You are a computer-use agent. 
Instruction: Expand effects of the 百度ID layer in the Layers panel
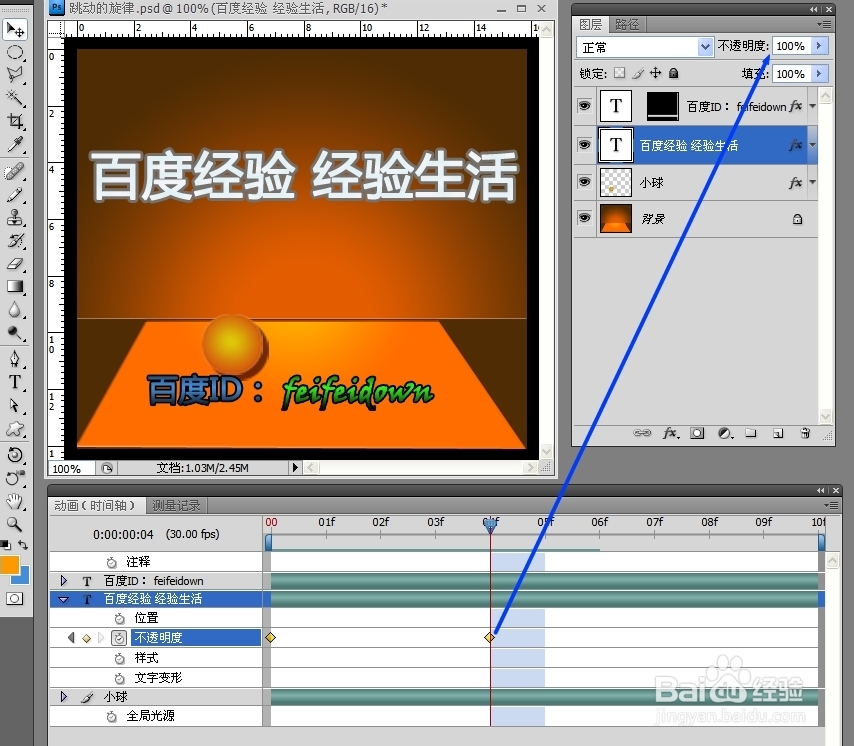coord(813,106)
